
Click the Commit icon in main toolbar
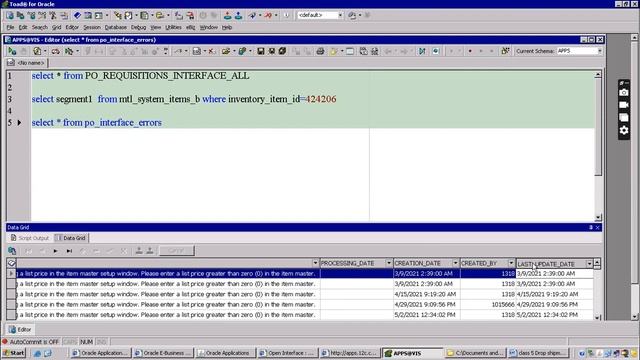227,16
